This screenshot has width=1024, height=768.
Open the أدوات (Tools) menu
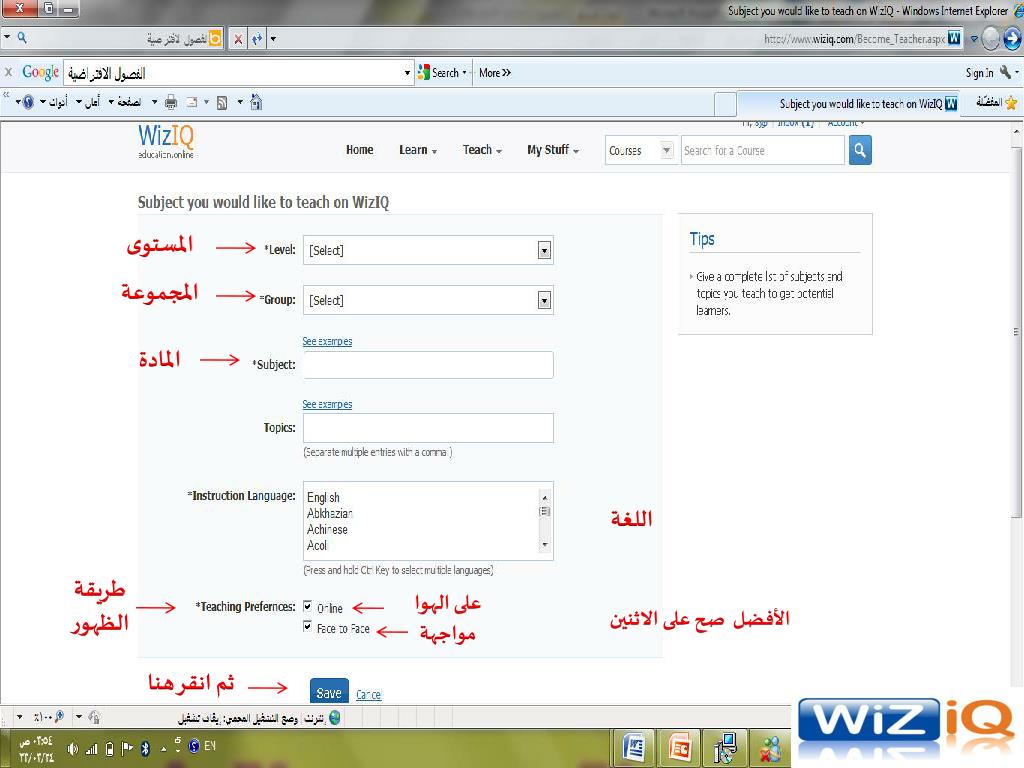[54, 102]
